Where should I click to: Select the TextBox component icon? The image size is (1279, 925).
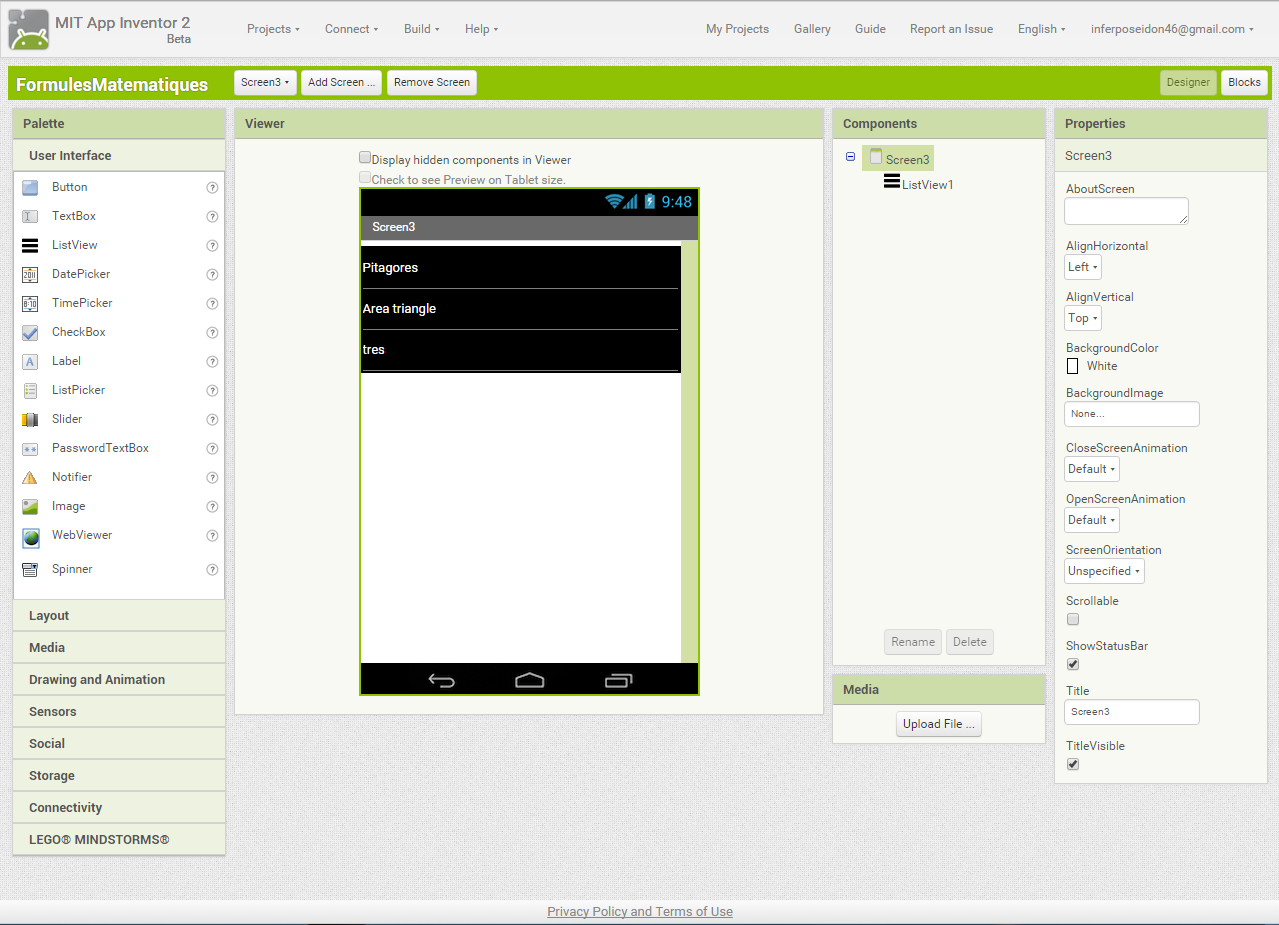click(x=30, y=217)
